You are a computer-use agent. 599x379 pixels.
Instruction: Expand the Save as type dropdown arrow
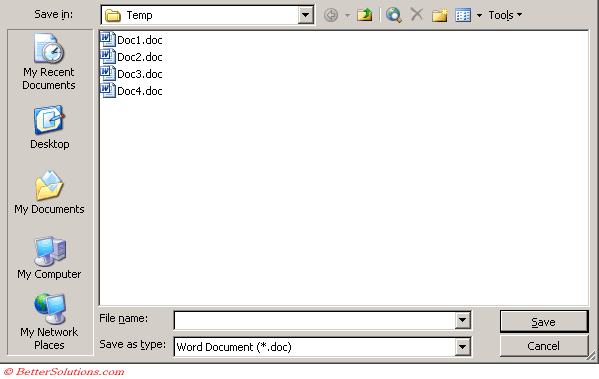click(x=462, y=347)
